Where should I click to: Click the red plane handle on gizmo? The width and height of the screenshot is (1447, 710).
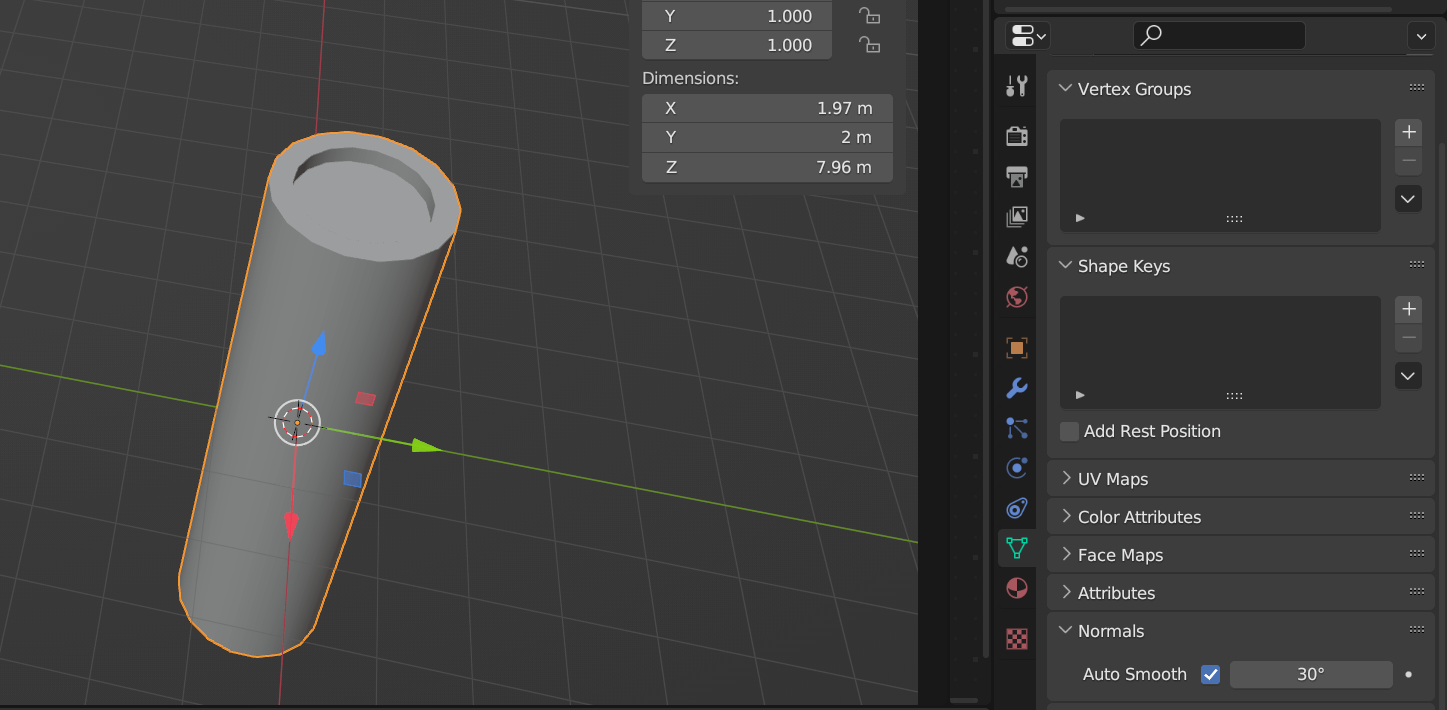pos(366,398)
